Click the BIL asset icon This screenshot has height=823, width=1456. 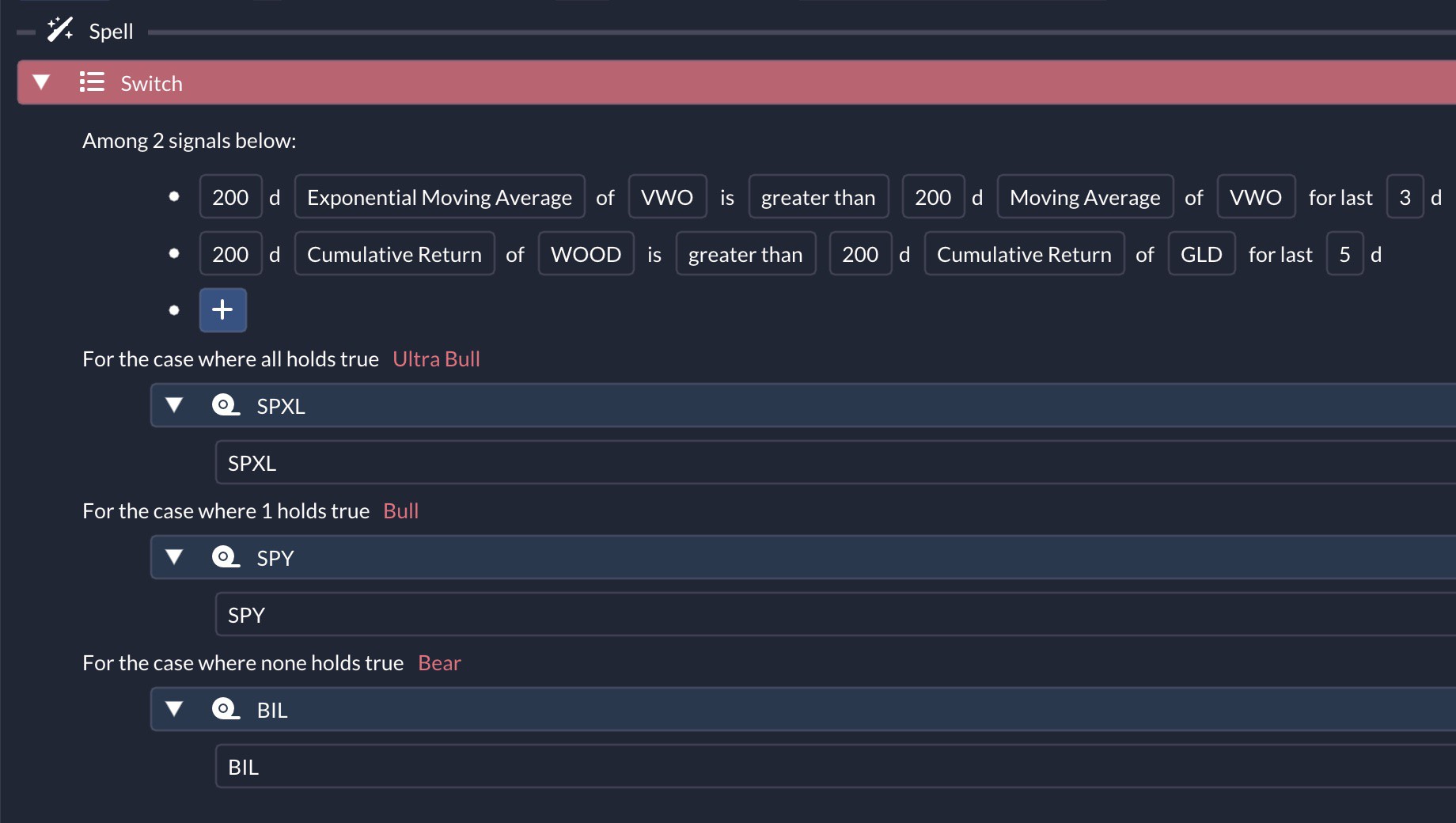226,709
